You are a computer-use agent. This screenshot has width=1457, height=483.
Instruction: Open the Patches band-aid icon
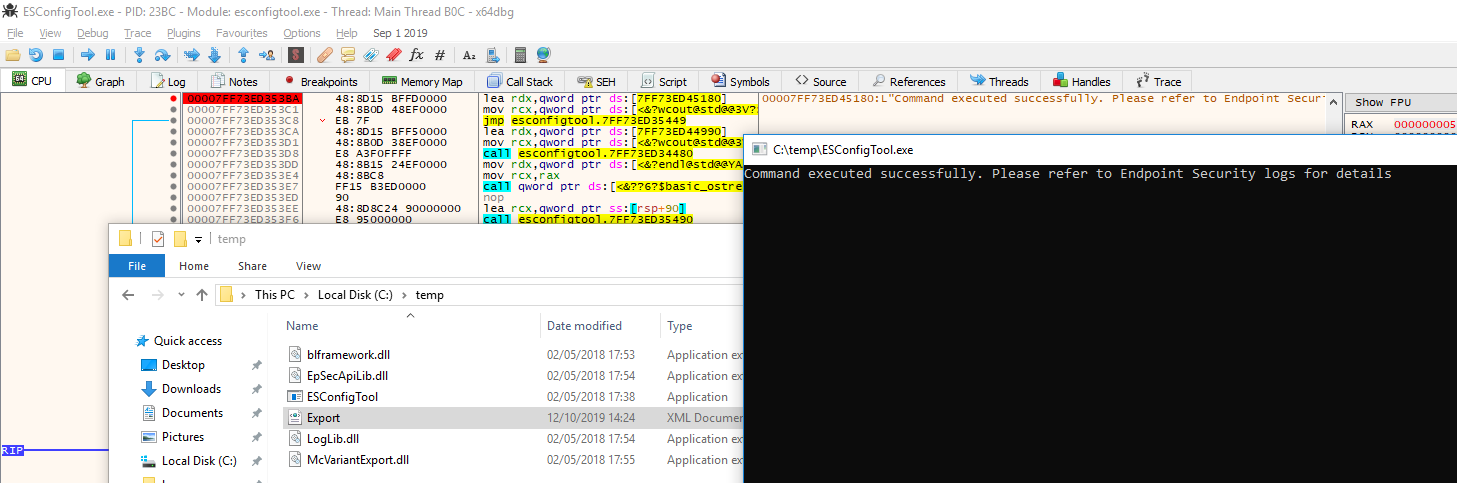[x=325, y=55]
